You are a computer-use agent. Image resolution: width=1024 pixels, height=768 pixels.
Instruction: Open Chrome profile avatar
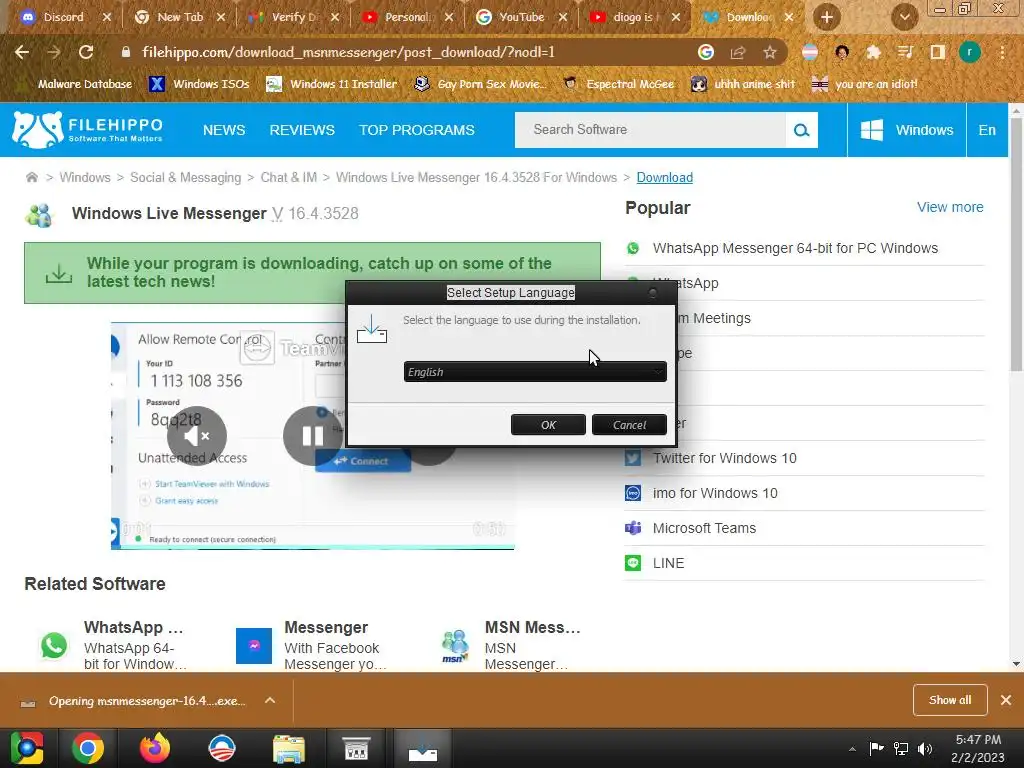970,52
